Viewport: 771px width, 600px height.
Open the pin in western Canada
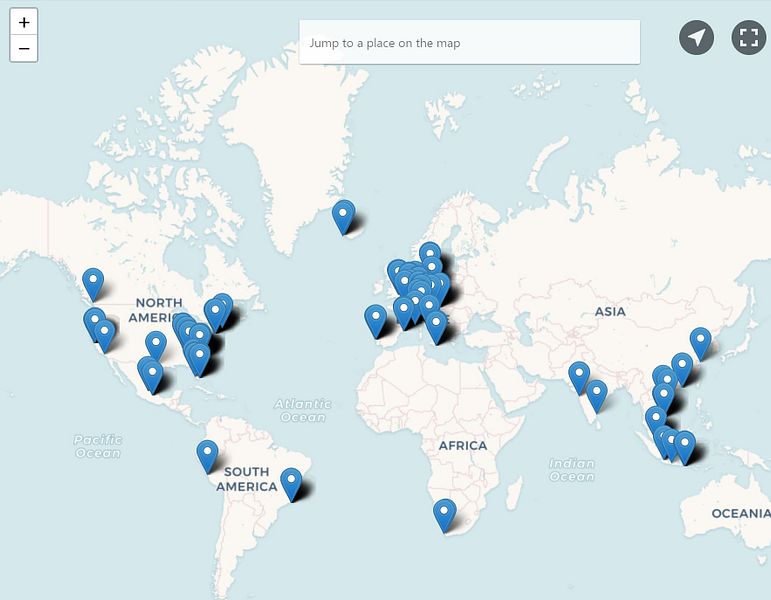93,284
